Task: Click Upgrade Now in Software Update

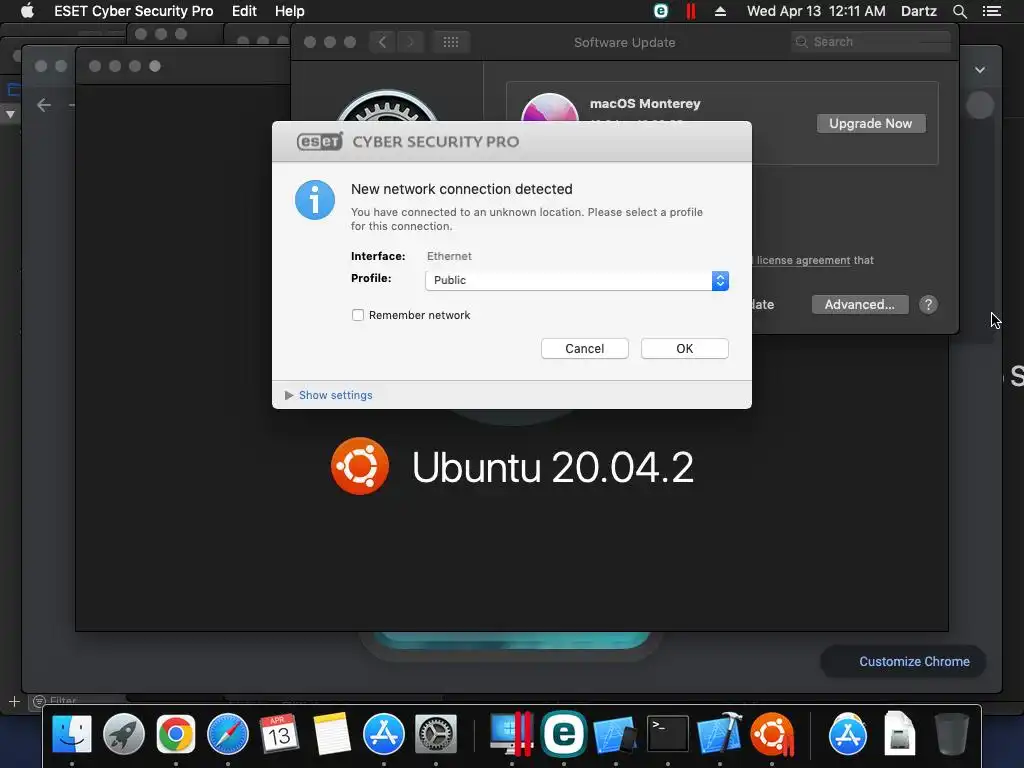Action: coord(871,123)
